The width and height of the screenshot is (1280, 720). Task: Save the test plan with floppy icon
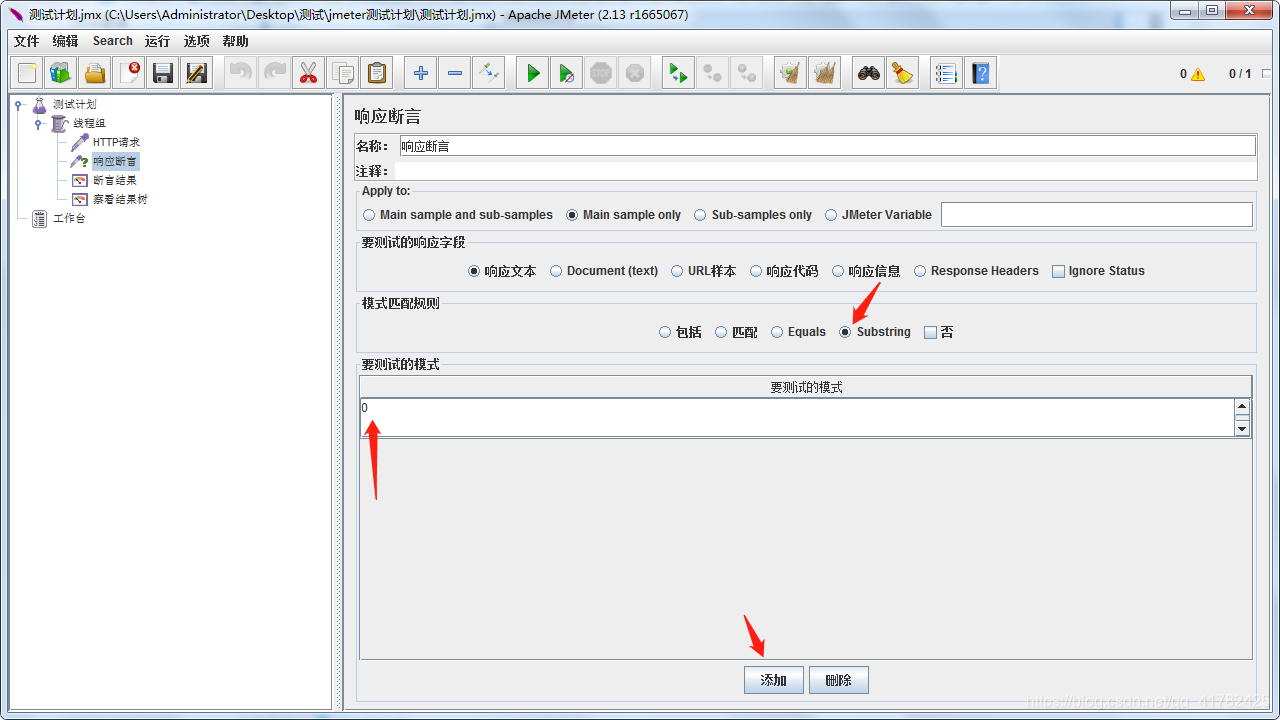[163, 73]
